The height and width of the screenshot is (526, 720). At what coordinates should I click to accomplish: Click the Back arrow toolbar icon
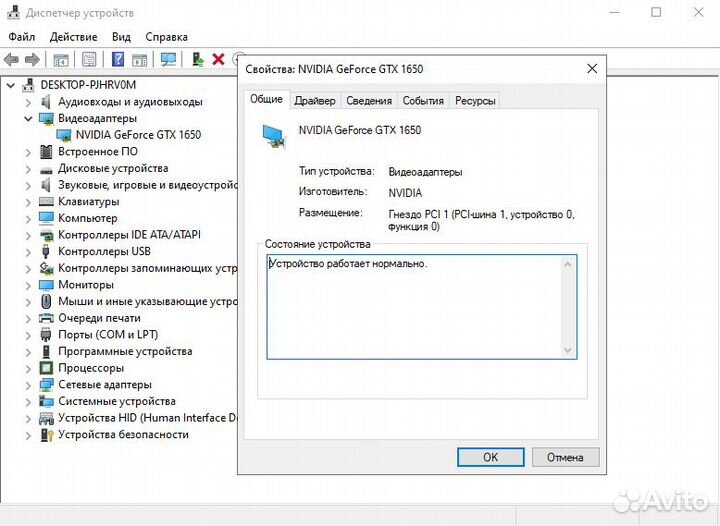pyautogui.click(x=11, y=59)
